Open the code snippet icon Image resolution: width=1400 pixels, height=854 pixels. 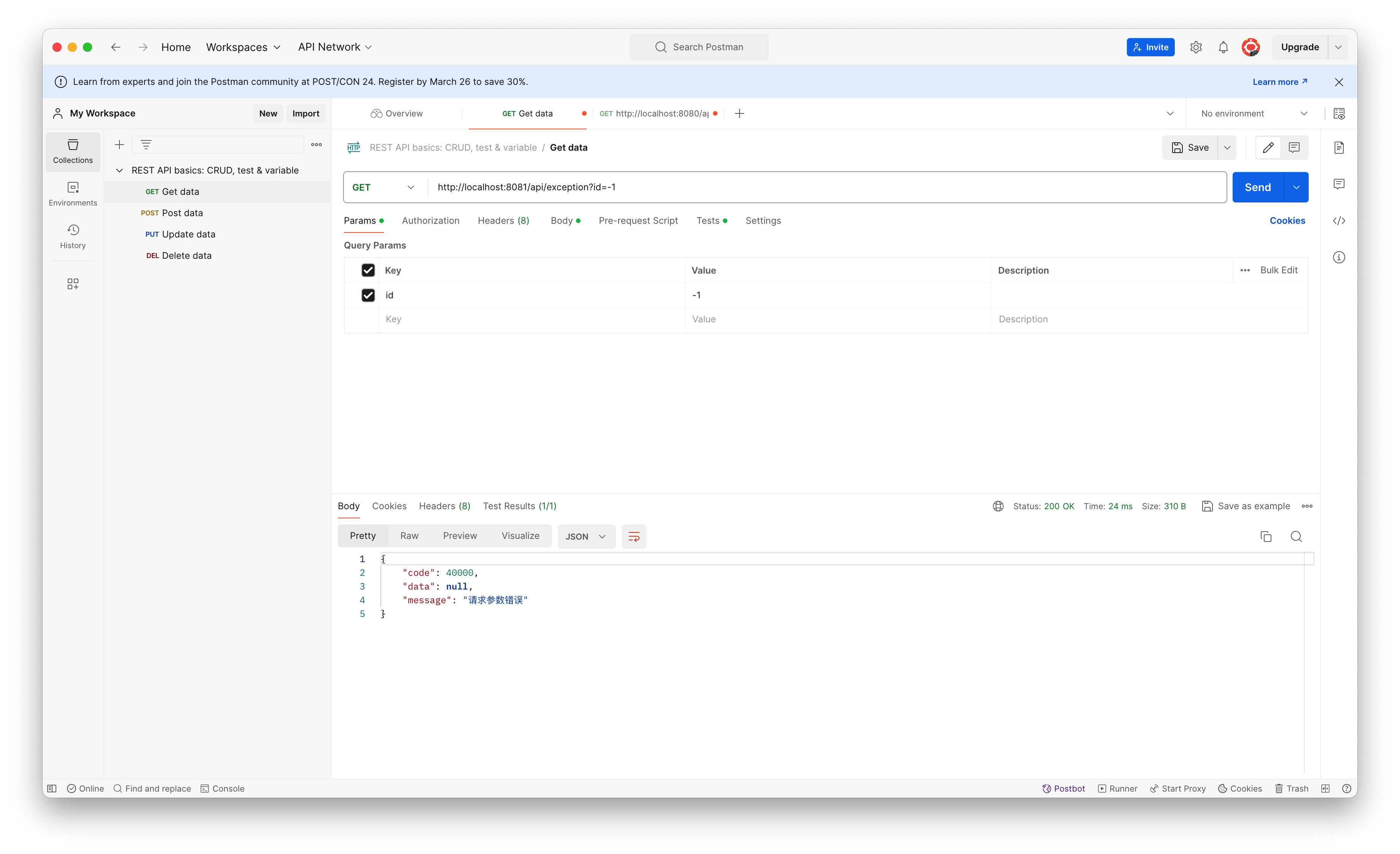click(x=1339, y=220)
